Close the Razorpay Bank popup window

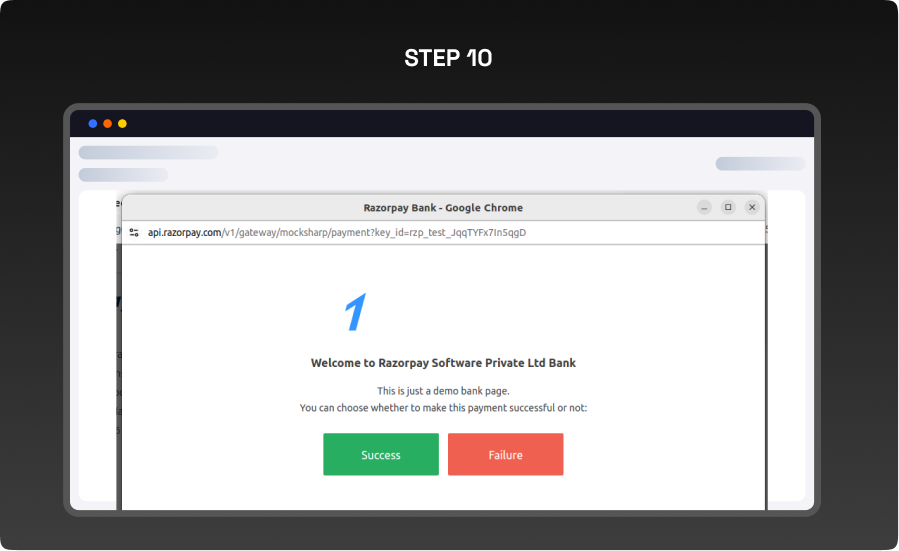(752, 207)
